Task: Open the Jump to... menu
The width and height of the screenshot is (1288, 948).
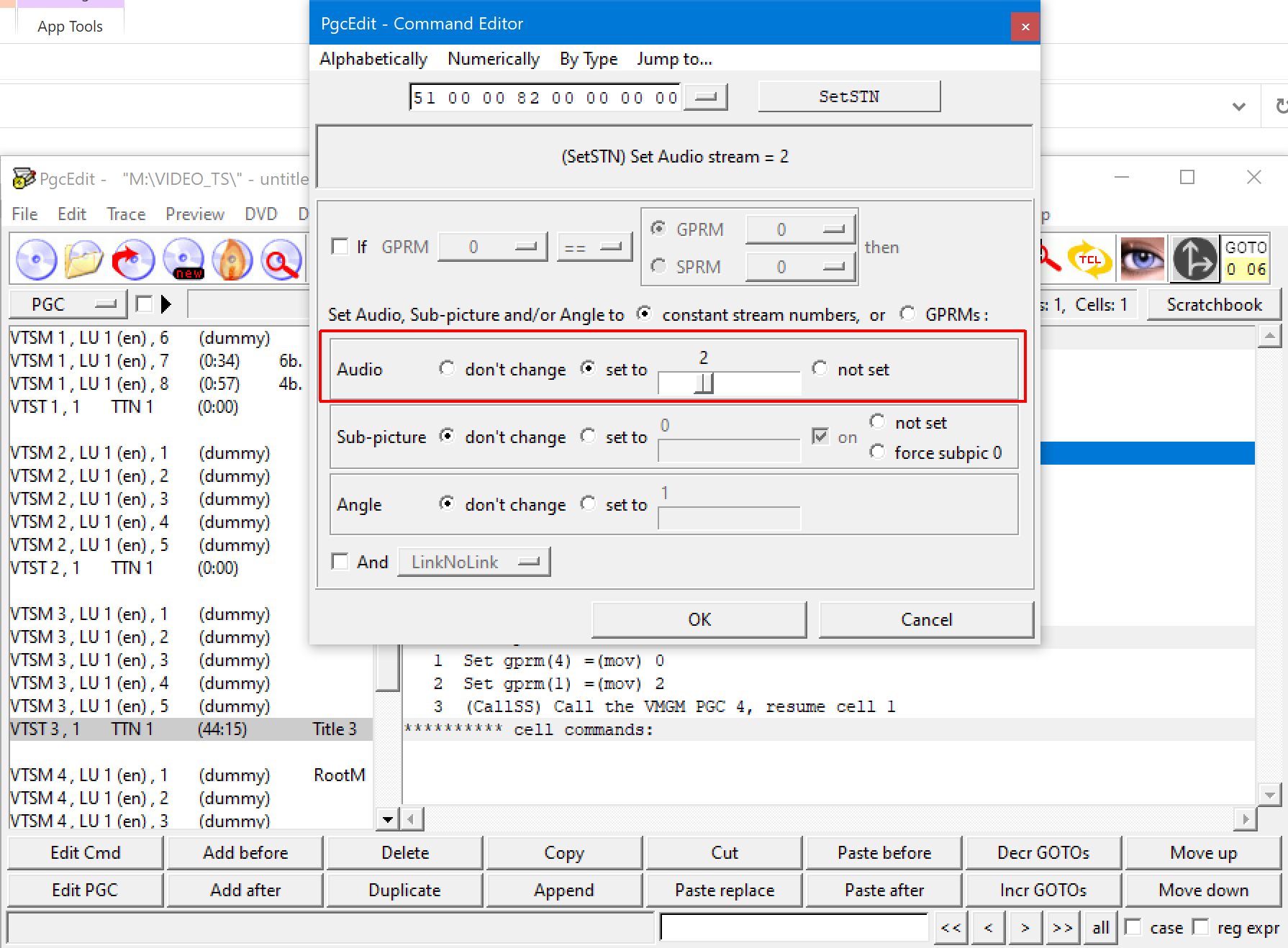Action: coord(674,59)
